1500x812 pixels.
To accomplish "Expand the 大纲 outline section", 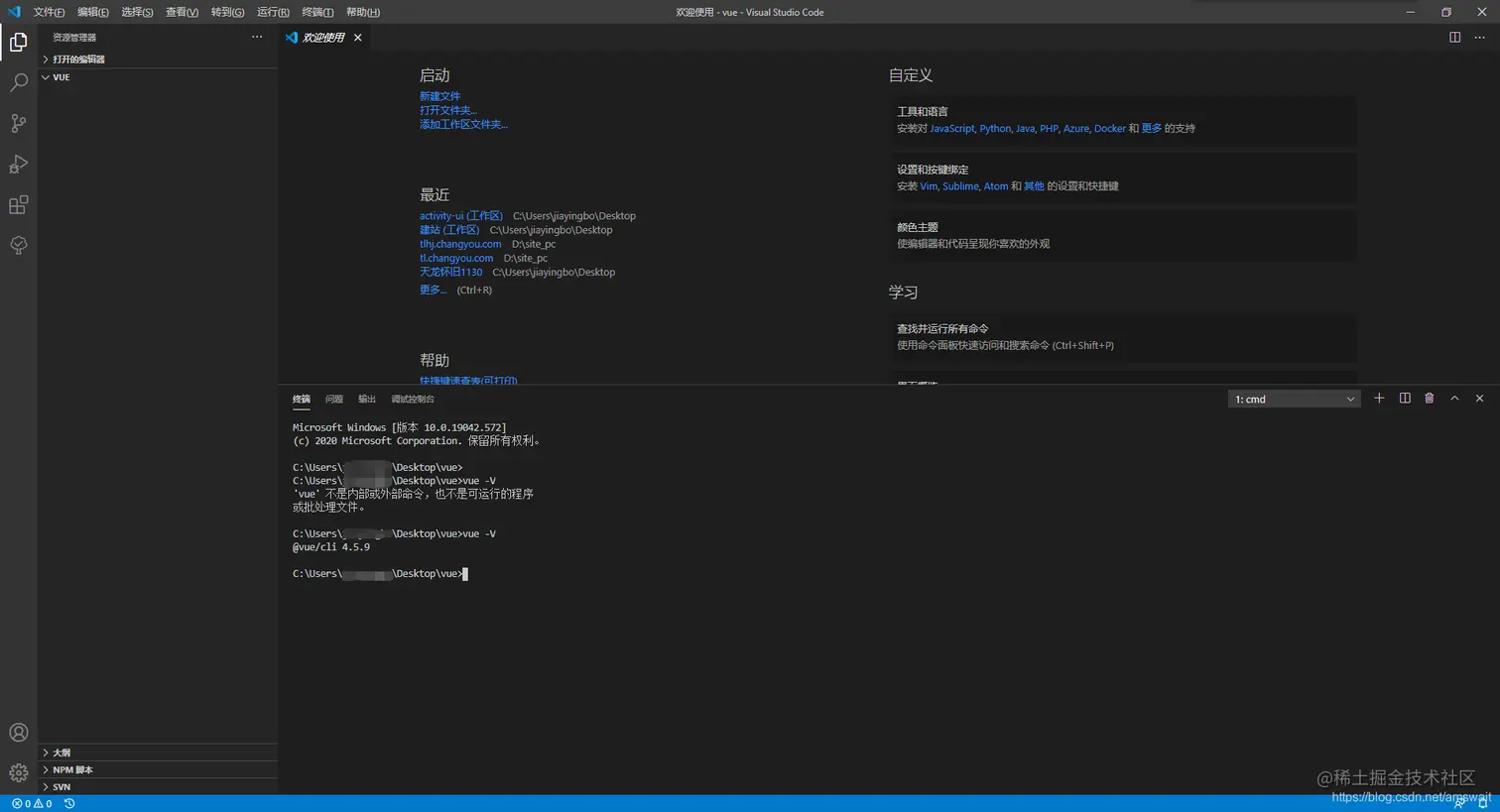I will tap(159, 753).
